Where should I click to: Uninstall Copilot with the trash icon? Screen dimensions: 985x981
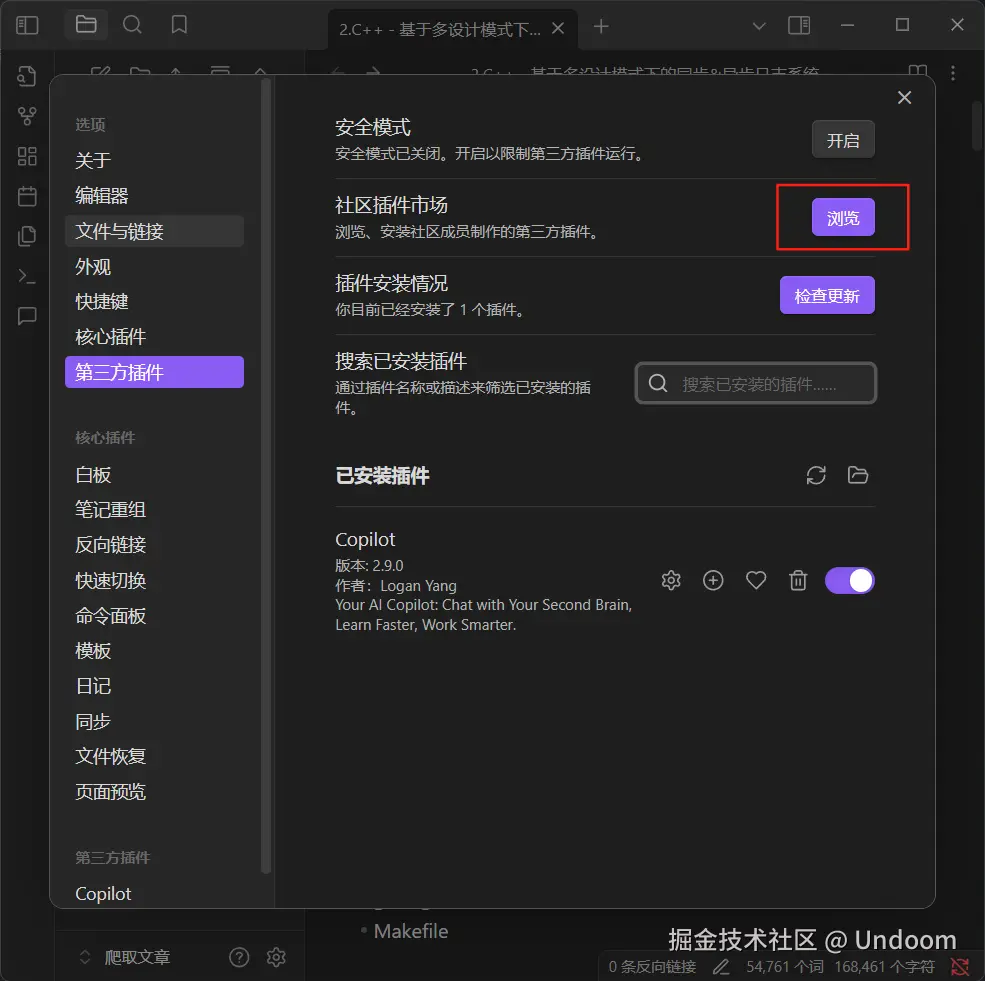(x=798, y=580)
